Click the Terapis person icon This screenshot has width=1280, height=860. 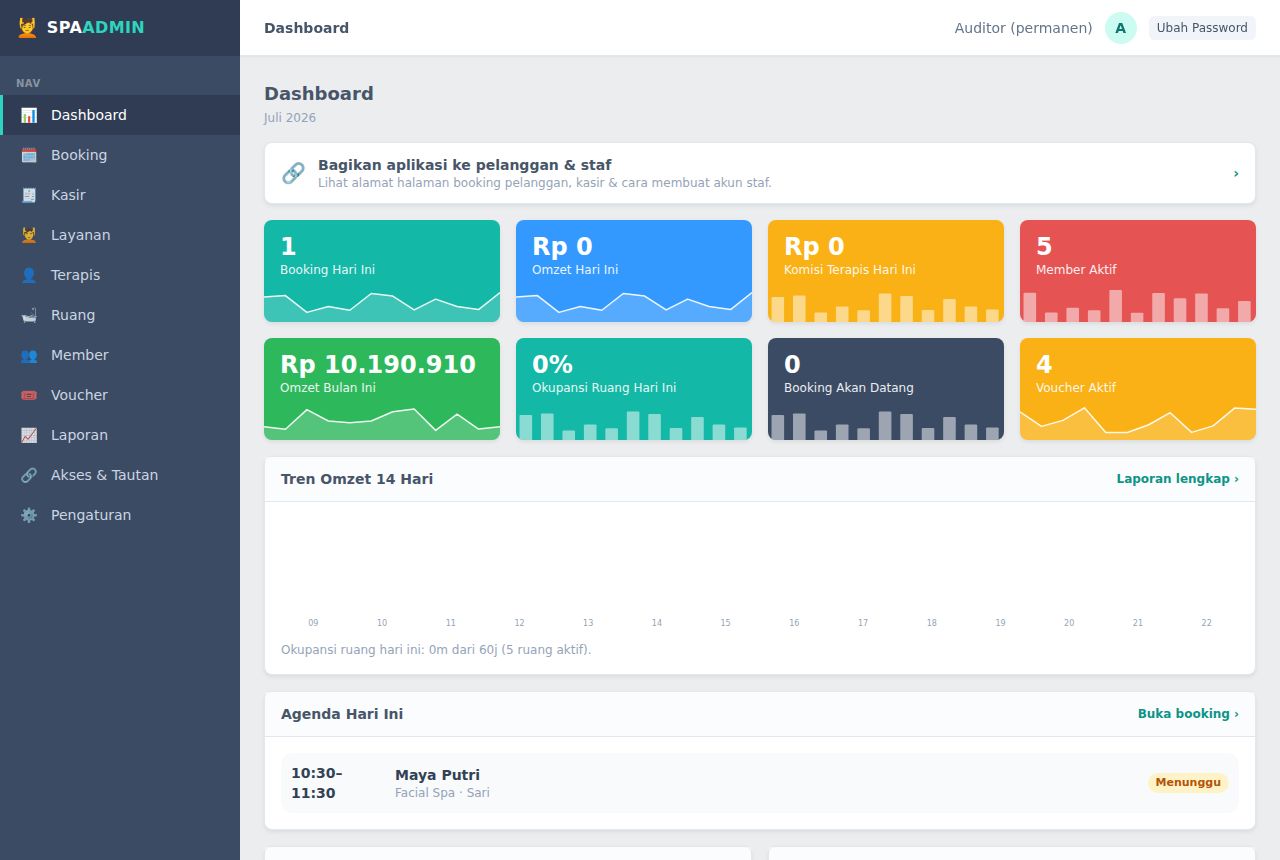coord(29,275)
